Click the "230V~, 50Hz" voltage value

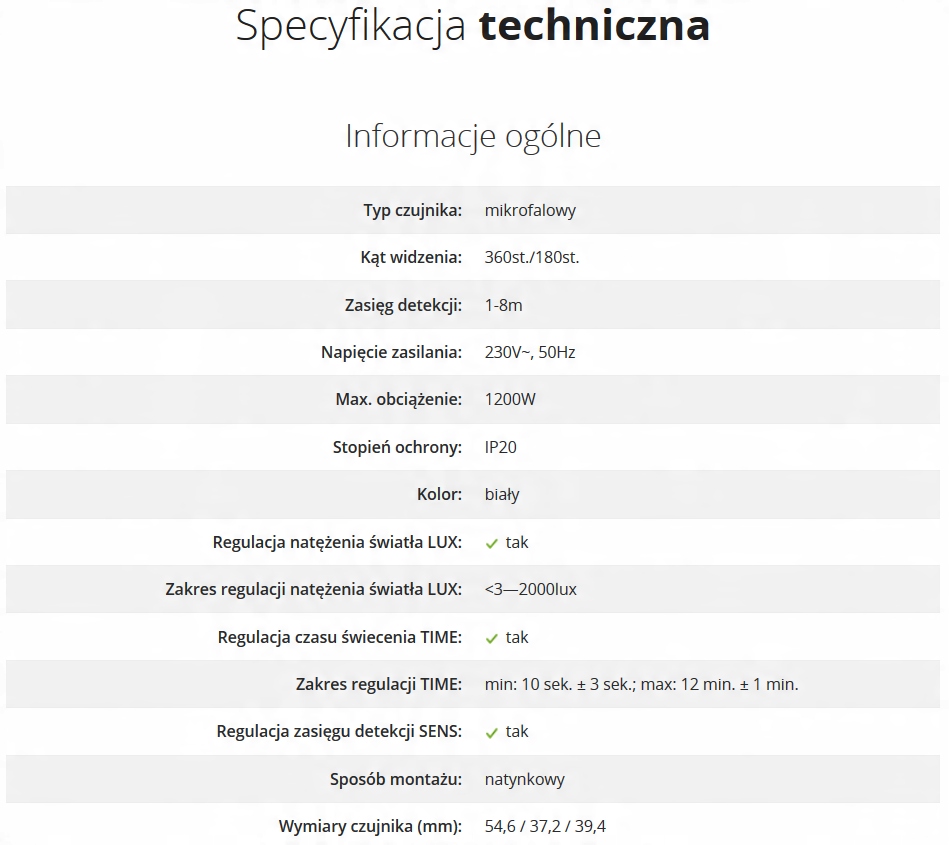click(530, 352)
